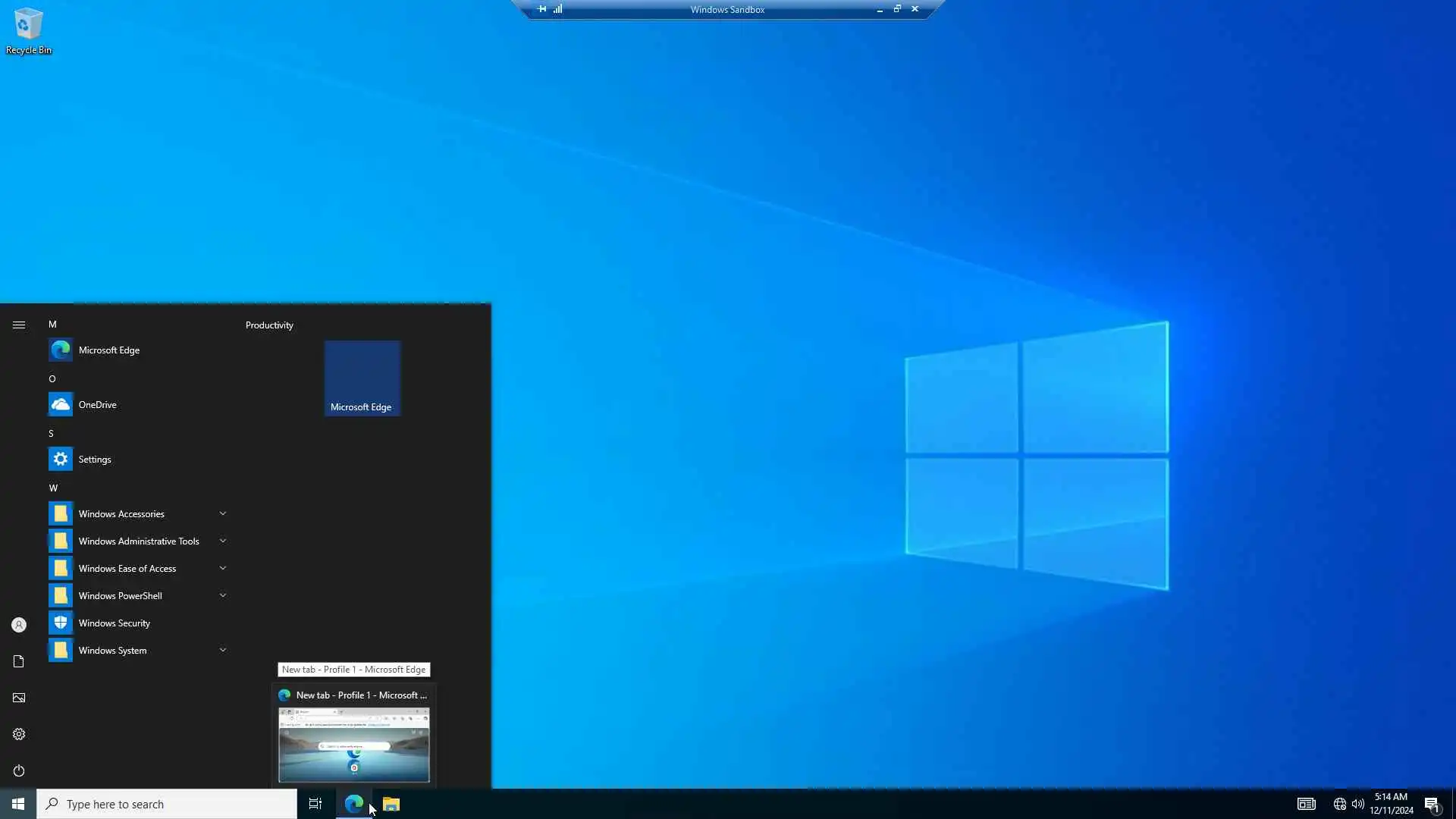Click the volume speaker tray icon

(1357, 804)
